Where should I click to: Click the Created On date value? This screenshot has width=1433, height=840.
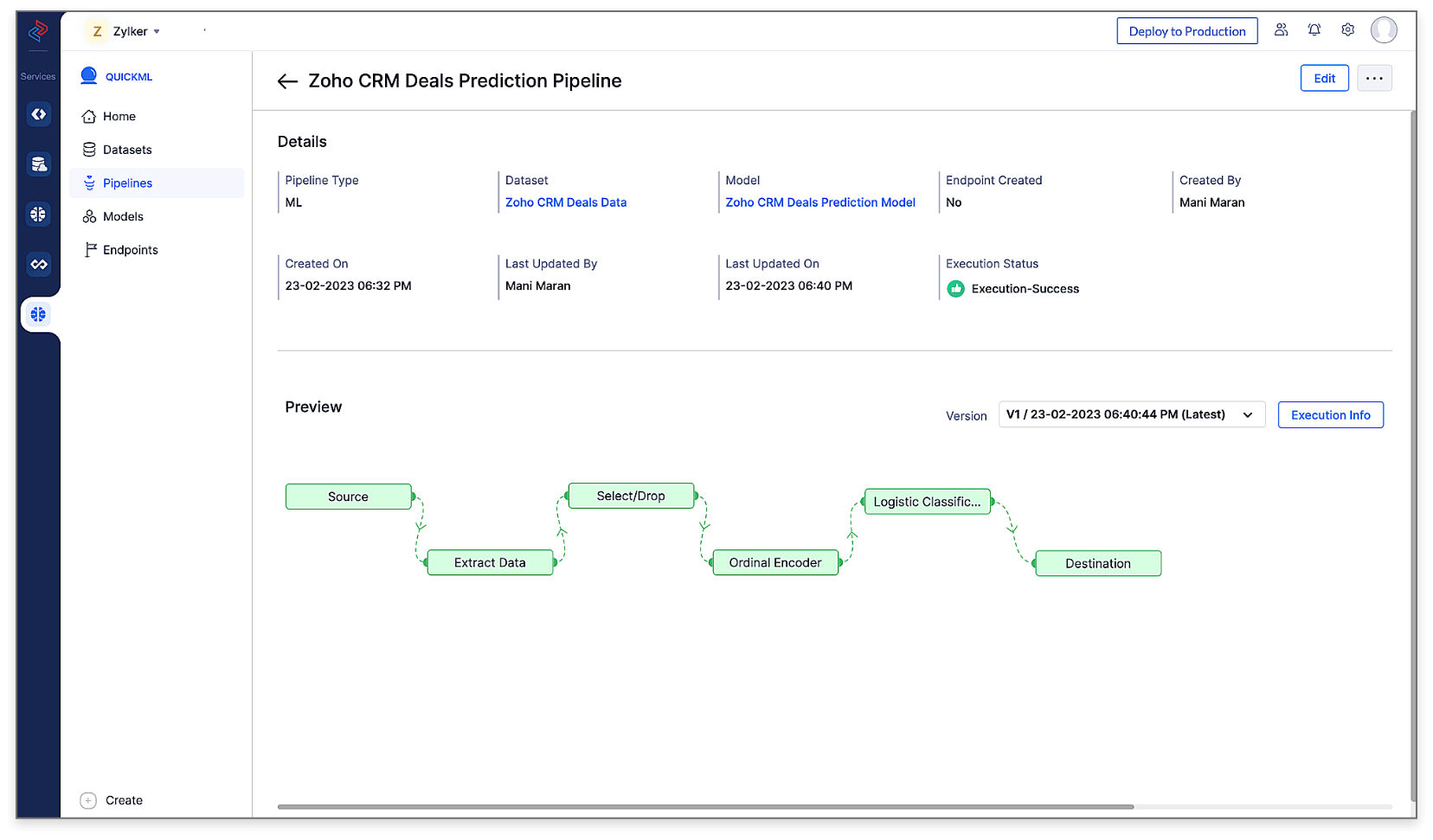348,285
